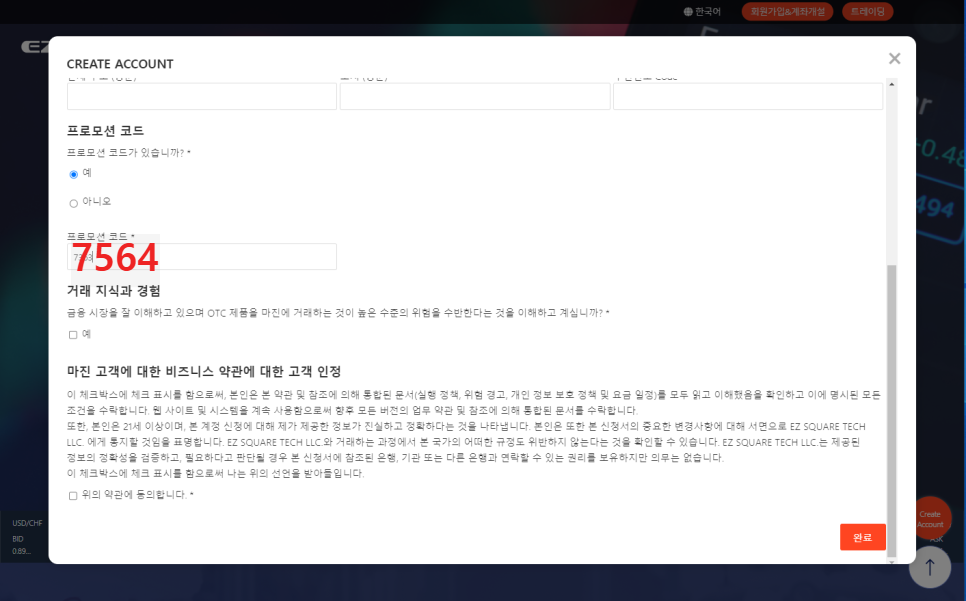The image size is (966, 601).
Task: Click the 프로모션 코드 section heading
Action: tap(105, 131)
